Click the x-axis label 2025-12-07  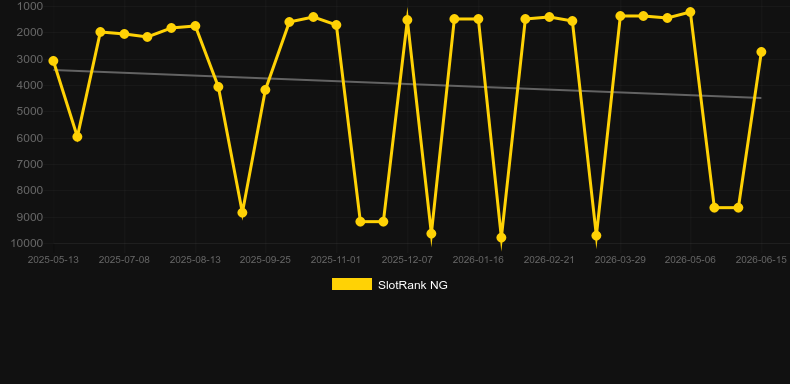pyautogui.click(x=407, y=260)
